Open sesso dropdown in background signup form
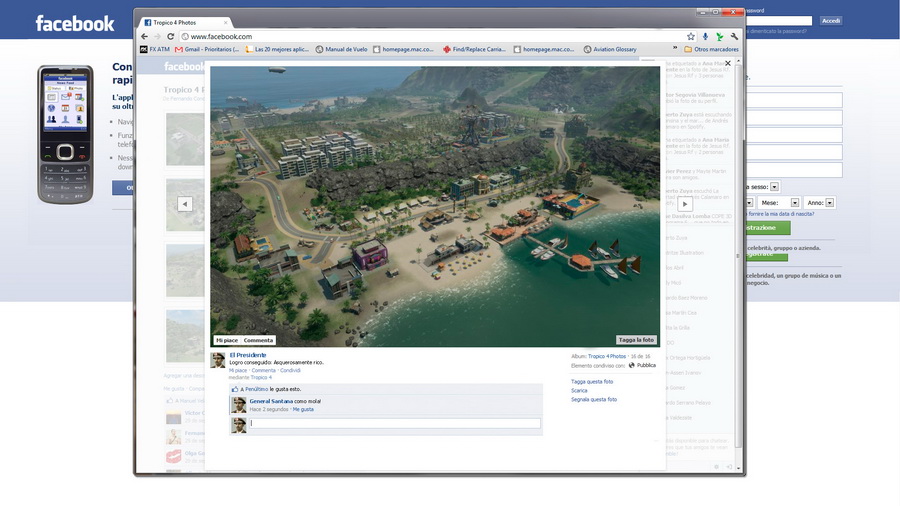The image size is (900, 506). [774, 187]
